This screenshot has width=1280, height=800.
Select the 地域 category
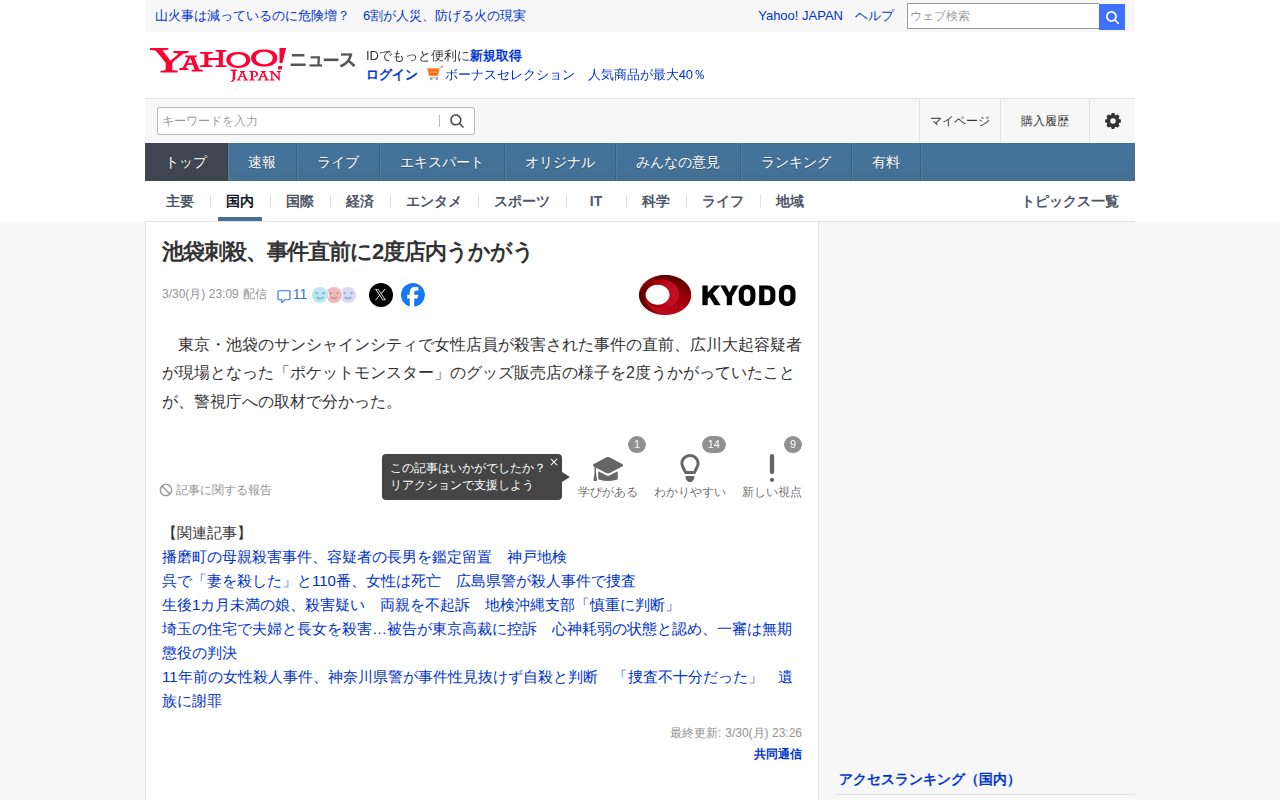click(x=790, y=201)
